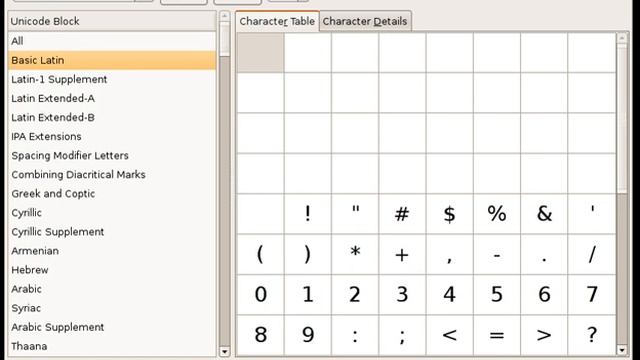
Task: Select the Cyrillic block
Action: point(112,213)
